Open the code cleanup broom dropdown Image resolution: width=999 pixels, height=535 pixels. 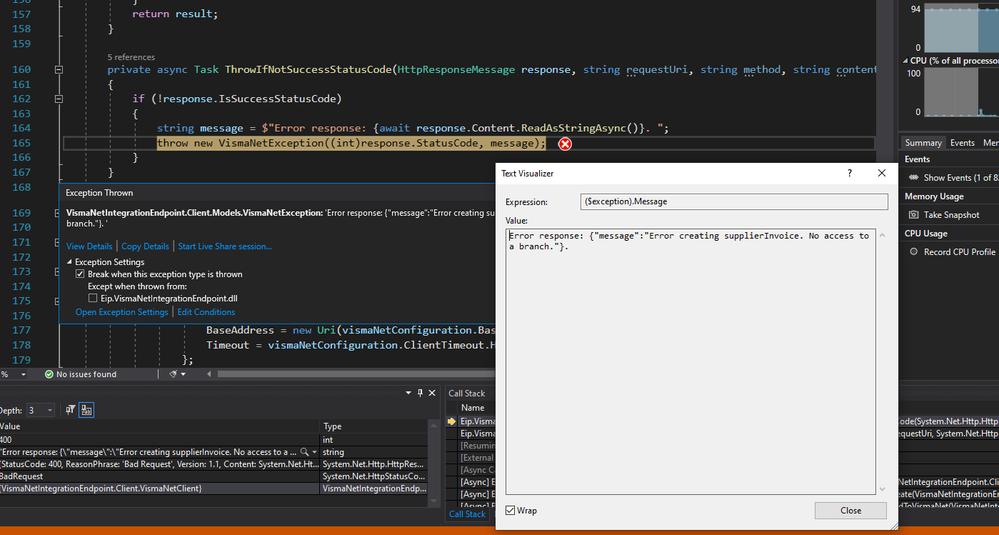point(183,374)
